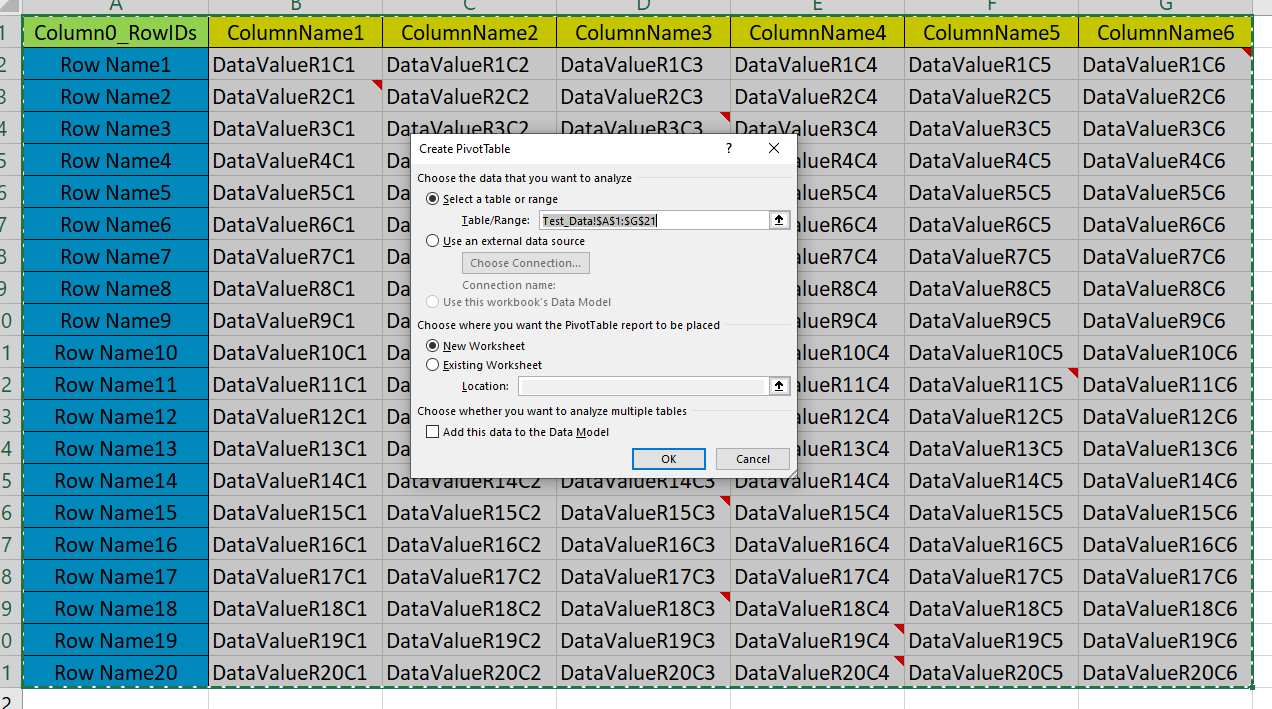
Task: Click the Table/Range collapse dialog arrow button
Action: click(779, 220)
